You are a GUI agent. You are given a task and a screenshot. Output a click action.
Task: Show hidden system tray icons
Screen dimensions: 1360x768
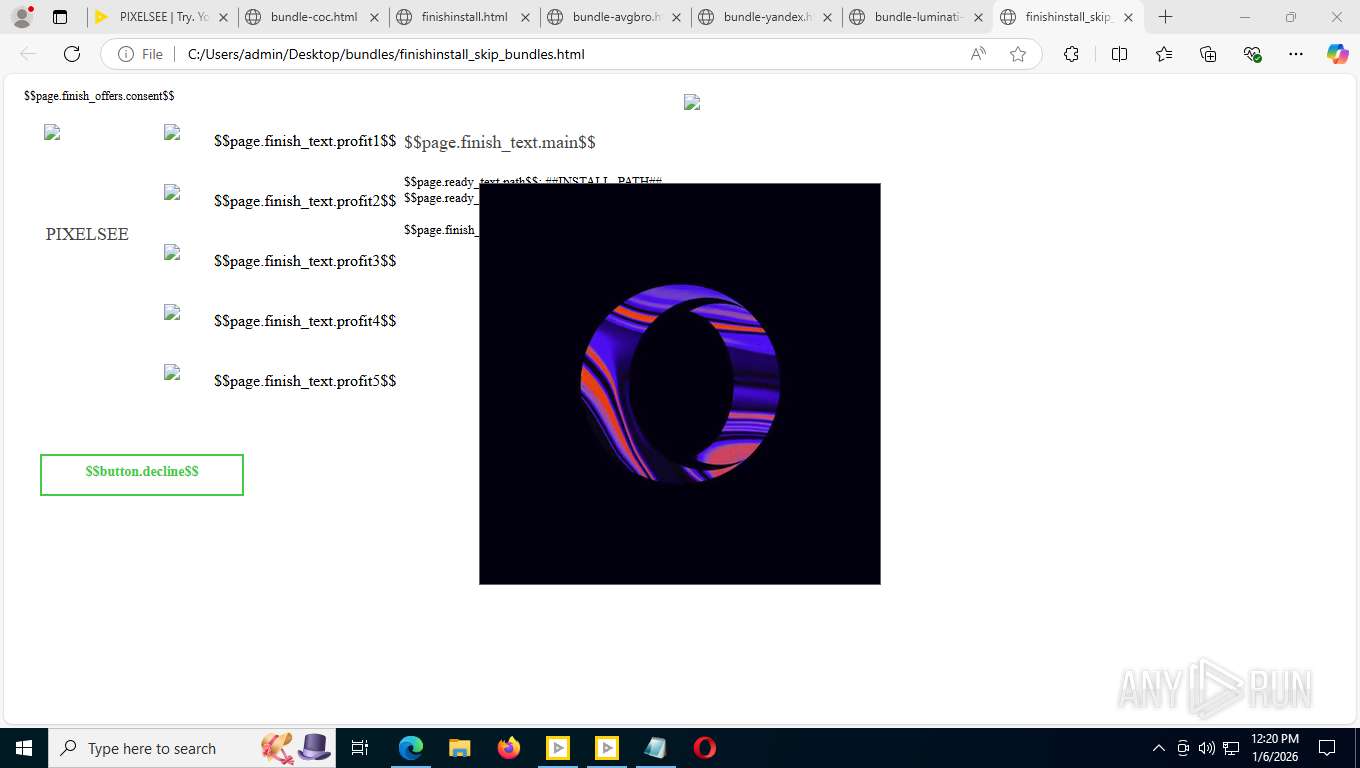pyautogui.click(x=1159, y=748)
